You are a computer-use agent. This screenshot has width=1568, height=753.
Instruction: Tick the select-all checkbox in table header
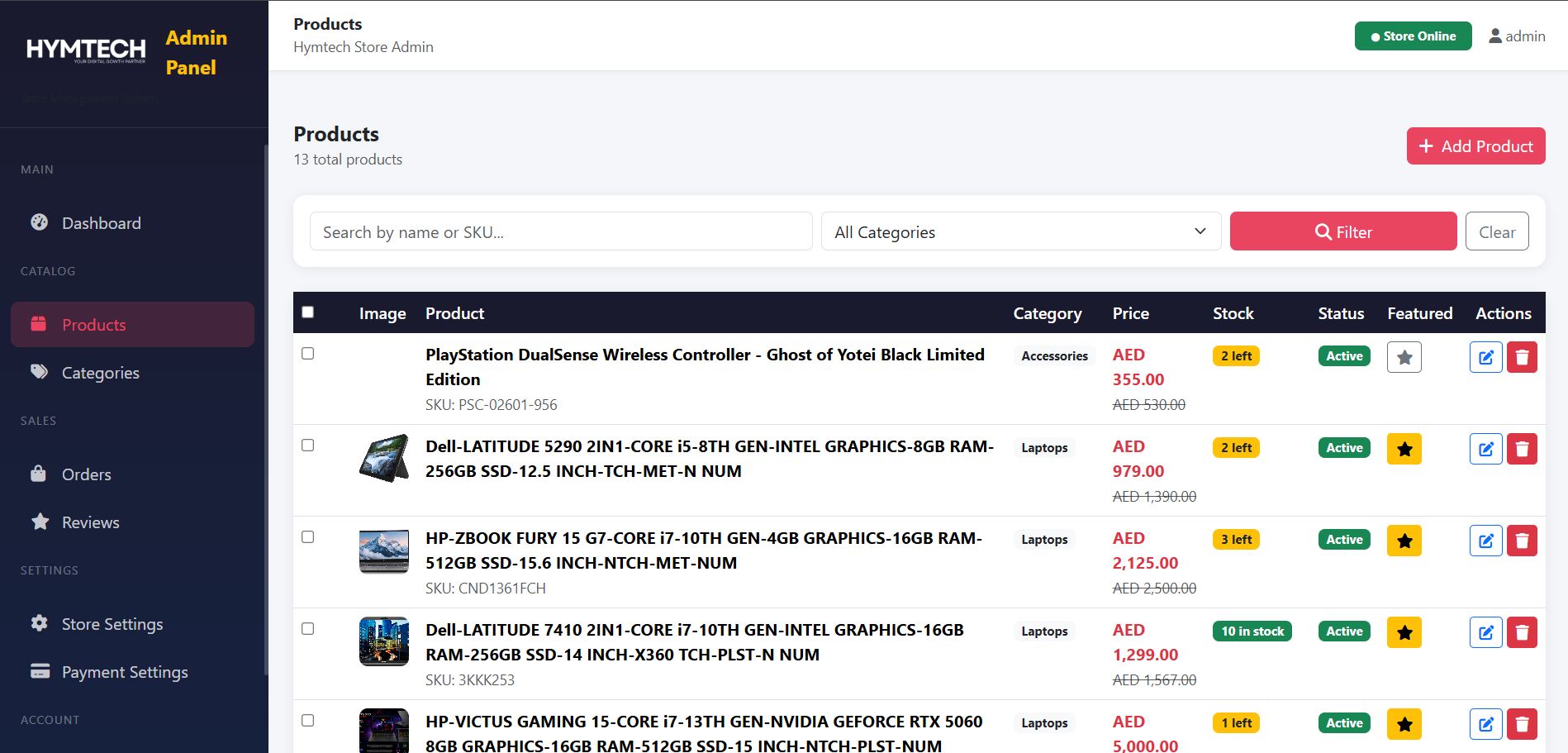coord(308,312)
